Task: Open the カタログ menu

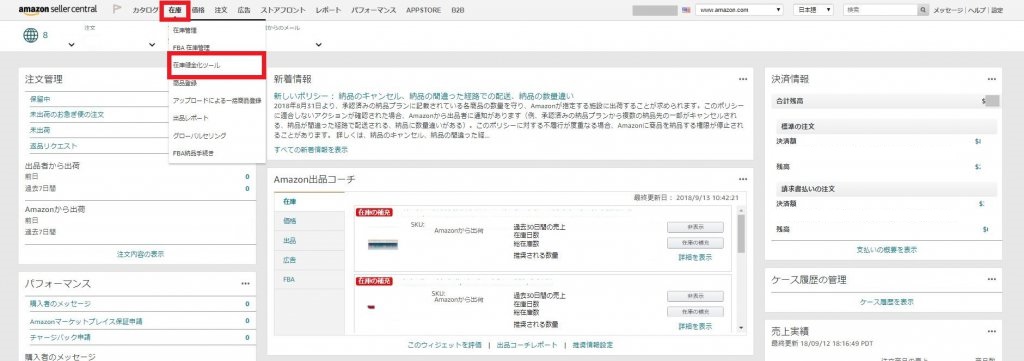Action: [x=146, y=10]
